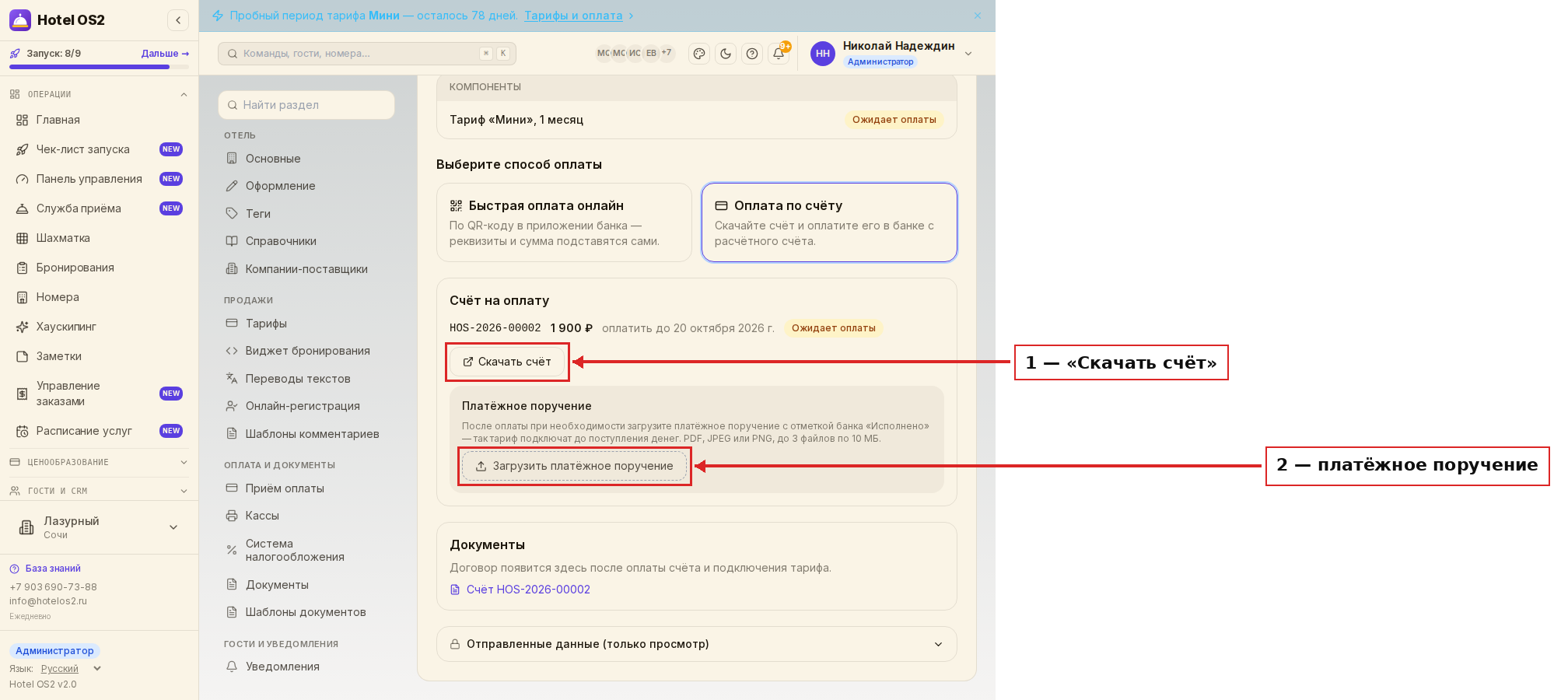The height and width of the screenshot is (700, 1568).
Task: Open Виджет бронирования settings item
Action: click(306, 351)
